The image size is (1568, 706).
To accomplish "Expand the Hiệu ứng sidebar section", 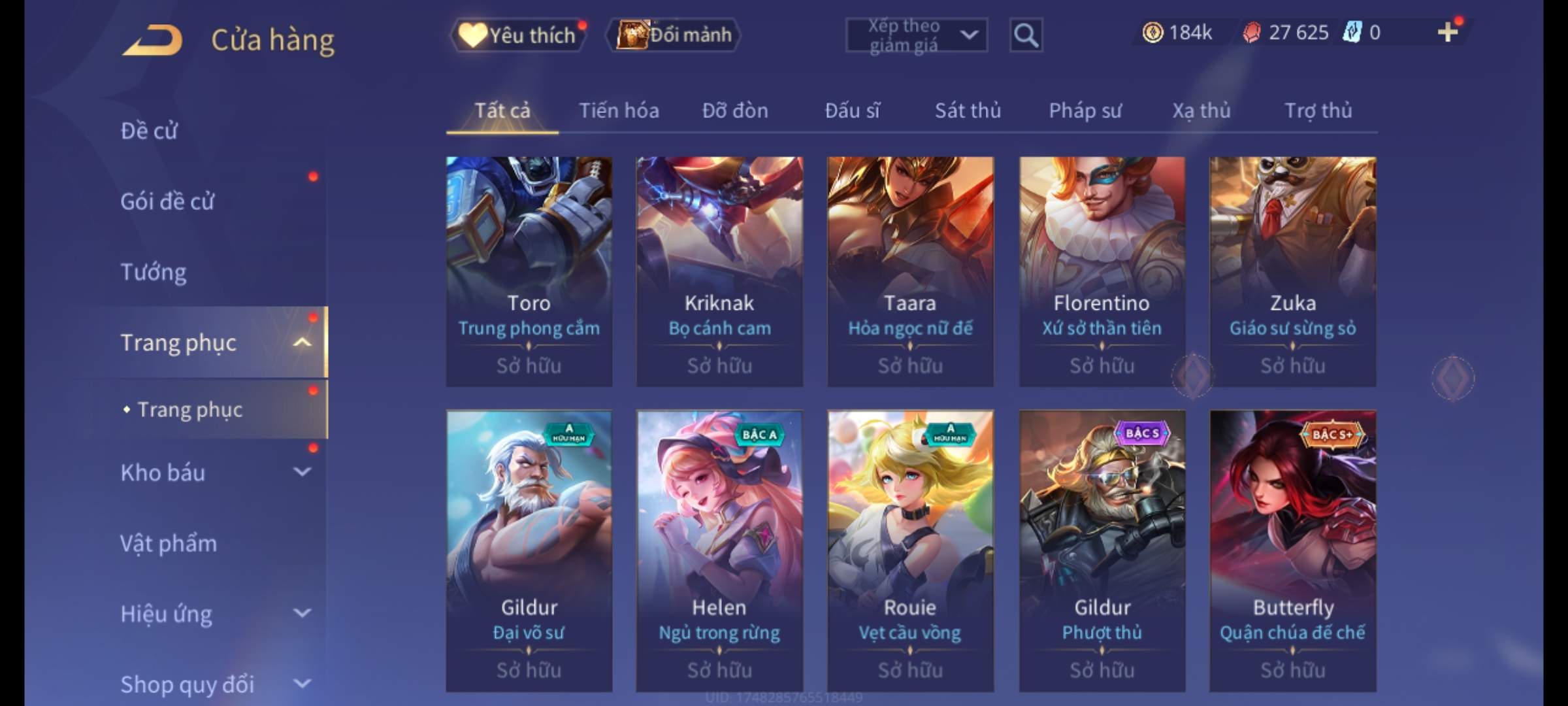I will [302, 613].
